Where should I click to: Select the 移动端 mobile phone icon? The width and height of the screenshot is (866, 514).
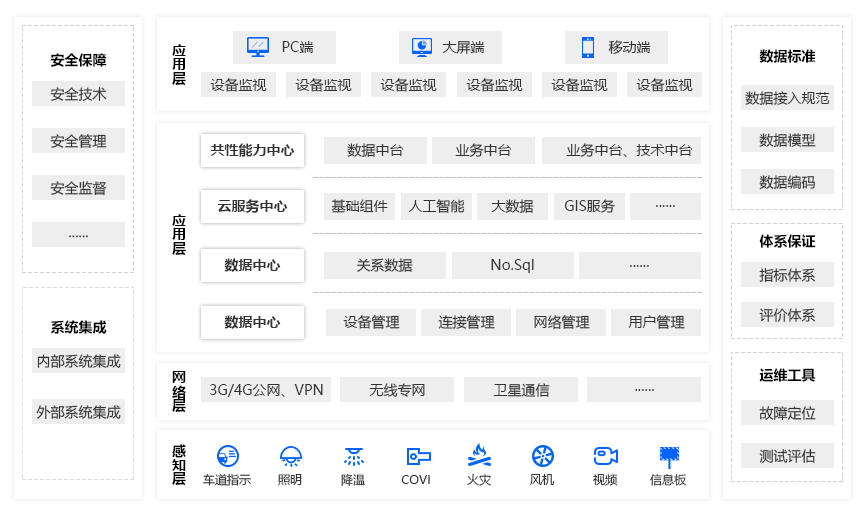[588, 47]
